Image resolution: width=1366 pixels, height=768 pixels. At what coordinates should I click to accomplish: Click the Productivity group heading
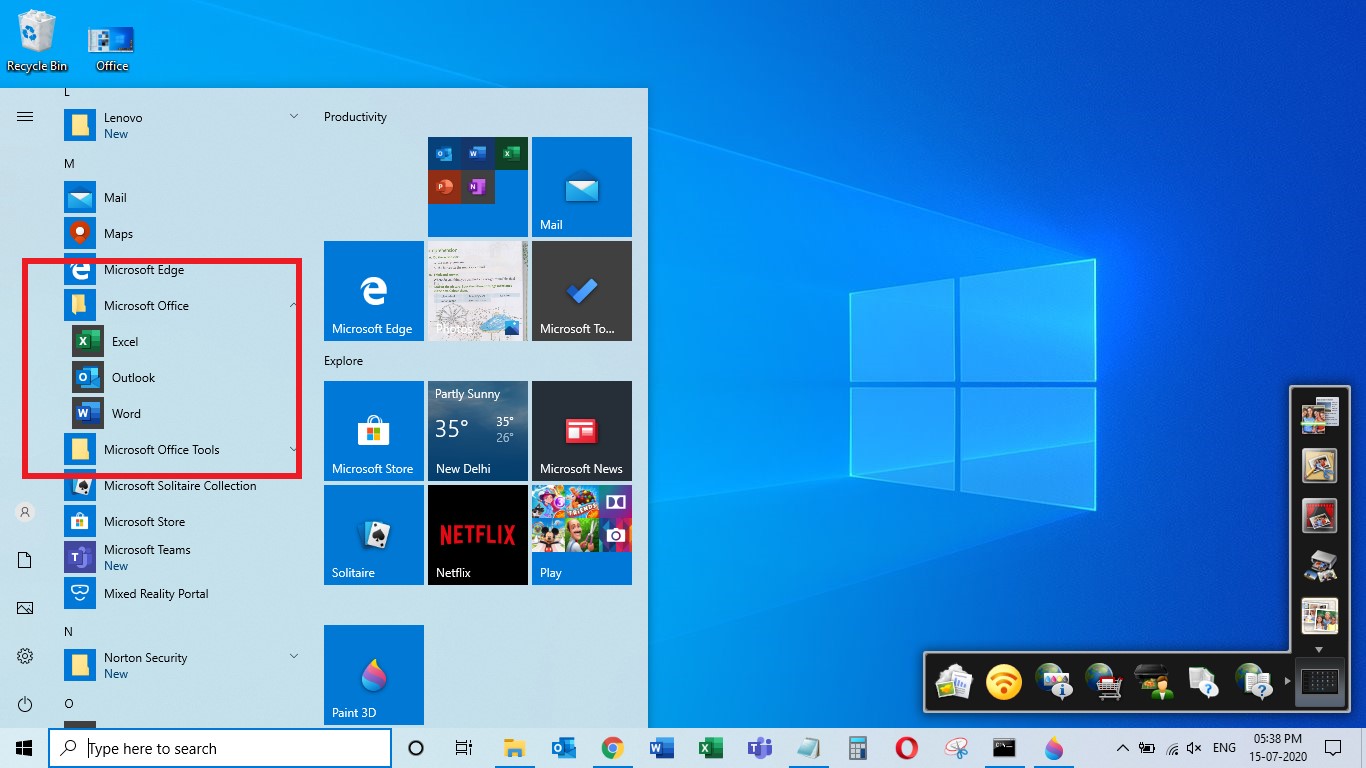[x=355, y=117]
